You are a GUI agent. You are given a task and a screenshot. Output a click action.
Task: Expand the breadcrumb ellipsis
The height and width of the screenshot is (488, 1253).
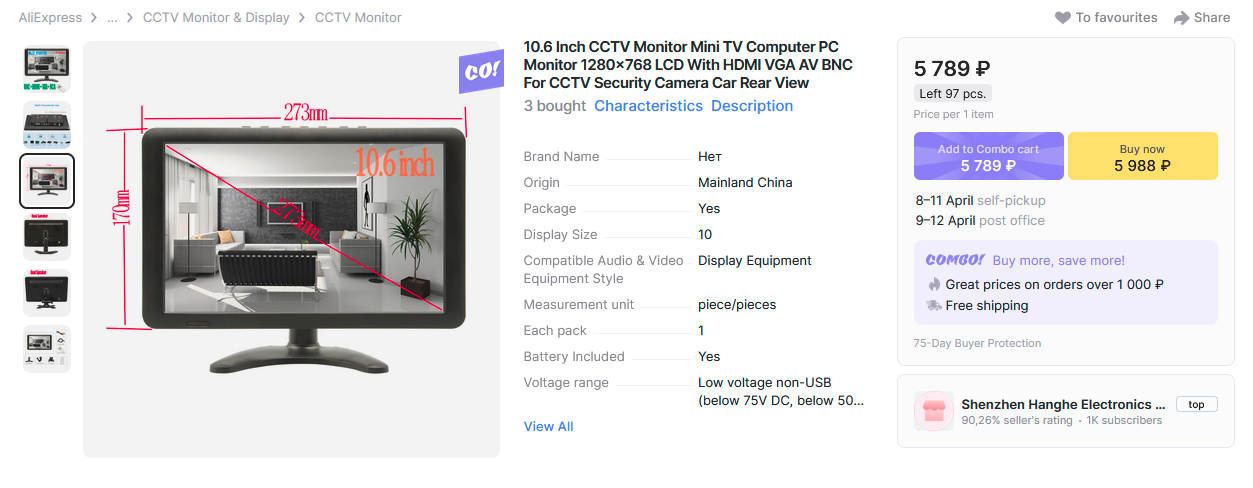point(112,18)
